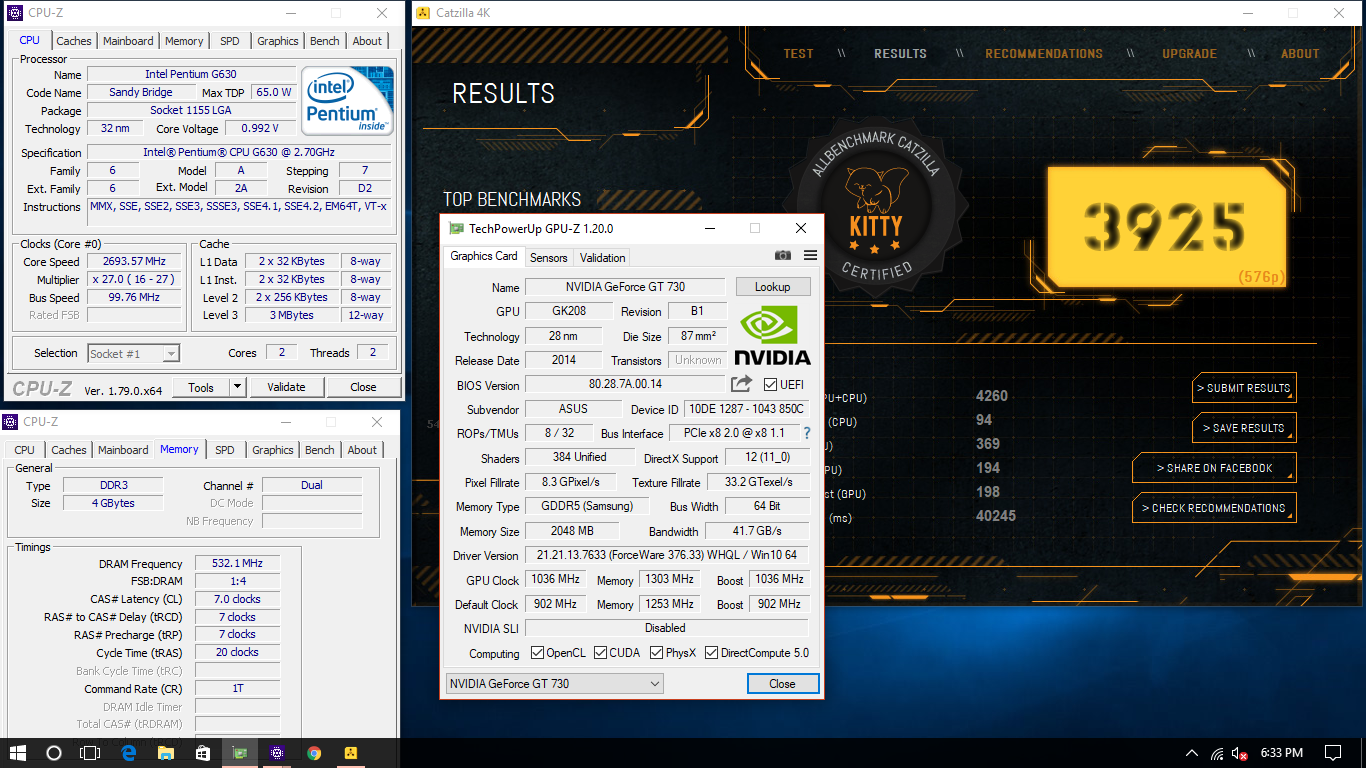
Task: Open Google Chrome from the taskbar
Action: coord(314,753)
